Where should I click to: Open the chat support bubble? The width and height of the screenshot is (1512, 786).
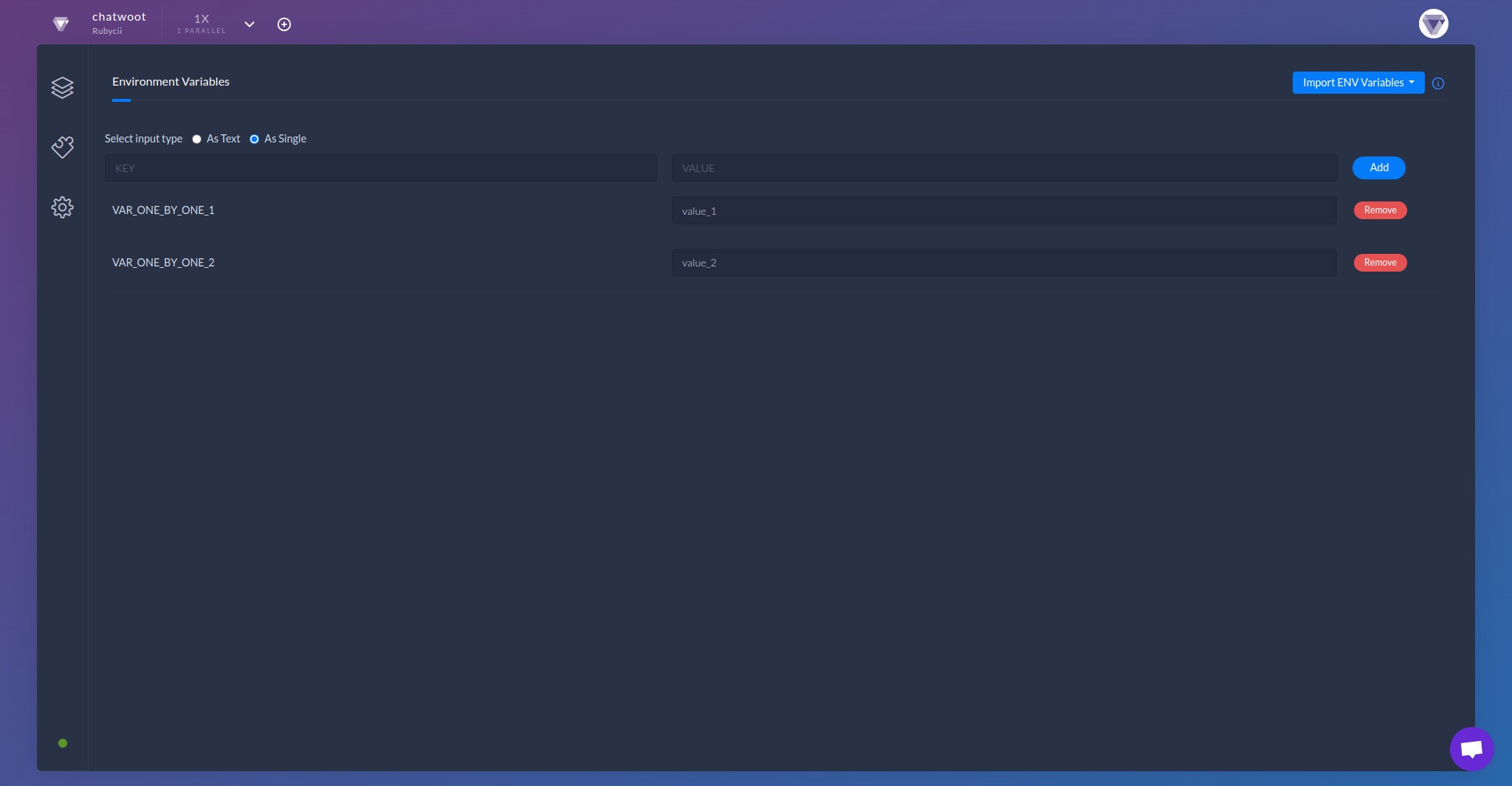pos(1472,748)
